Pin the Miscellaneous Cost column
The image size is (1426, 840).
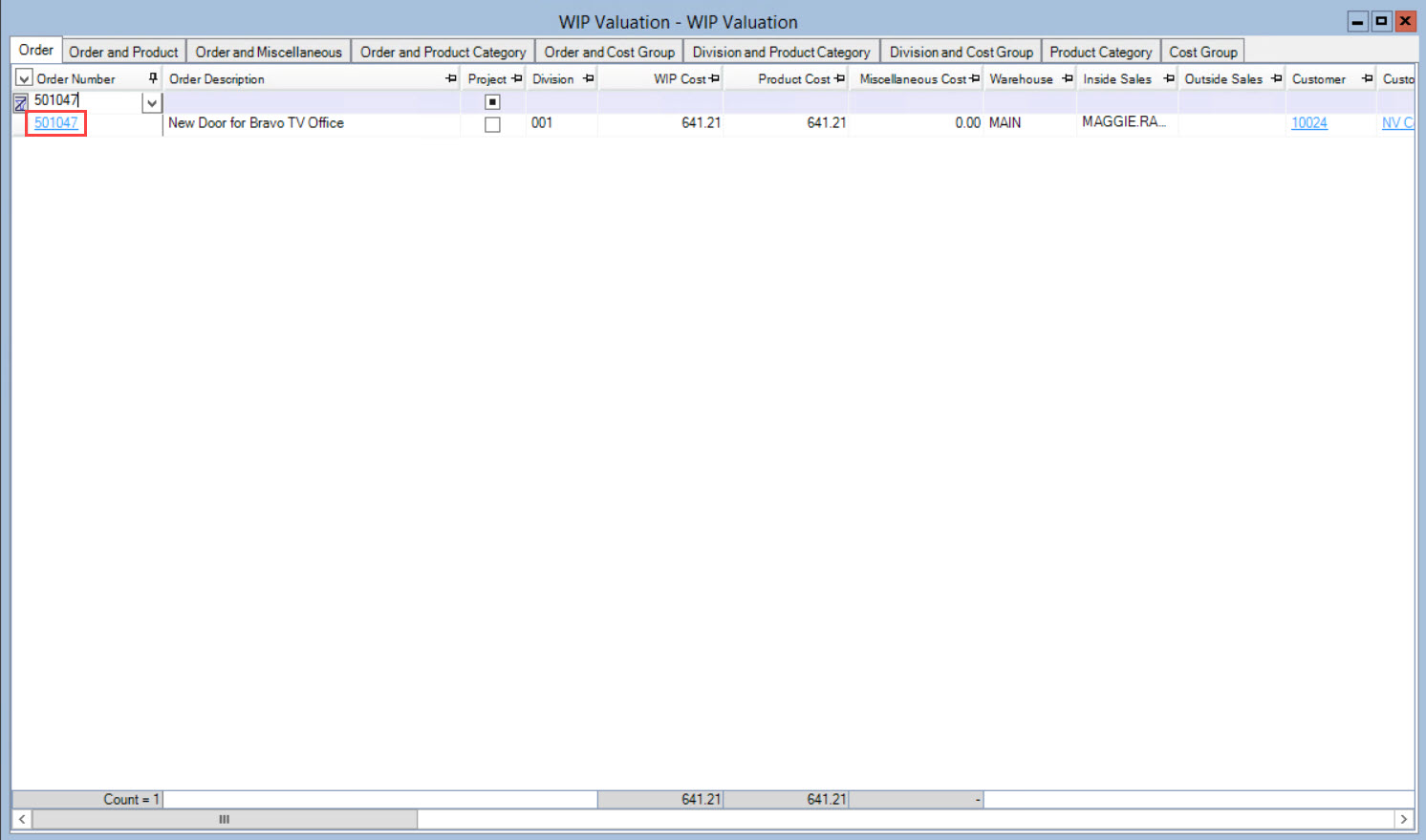coord(975,78)
